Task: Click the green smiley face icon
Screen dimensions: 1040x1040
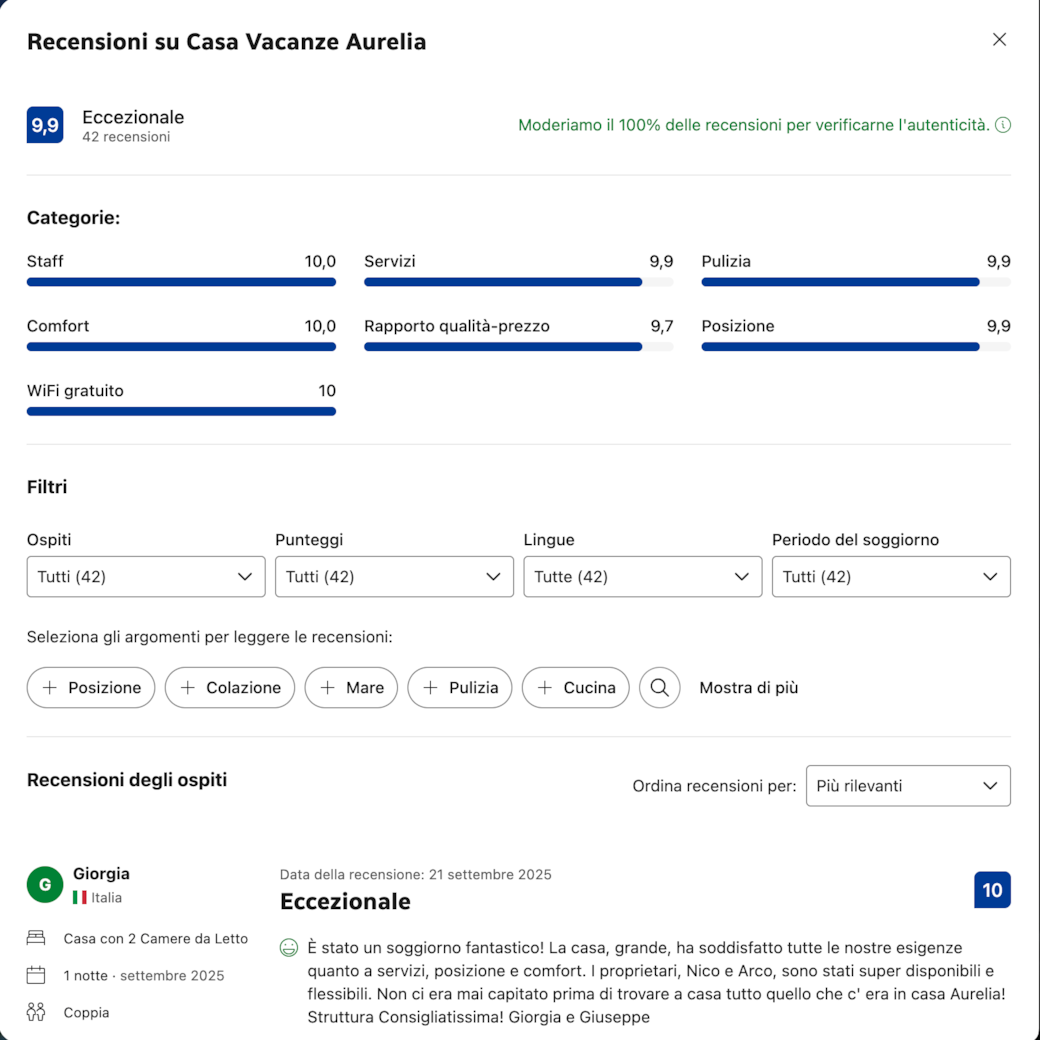Action: tap(289, 948)
